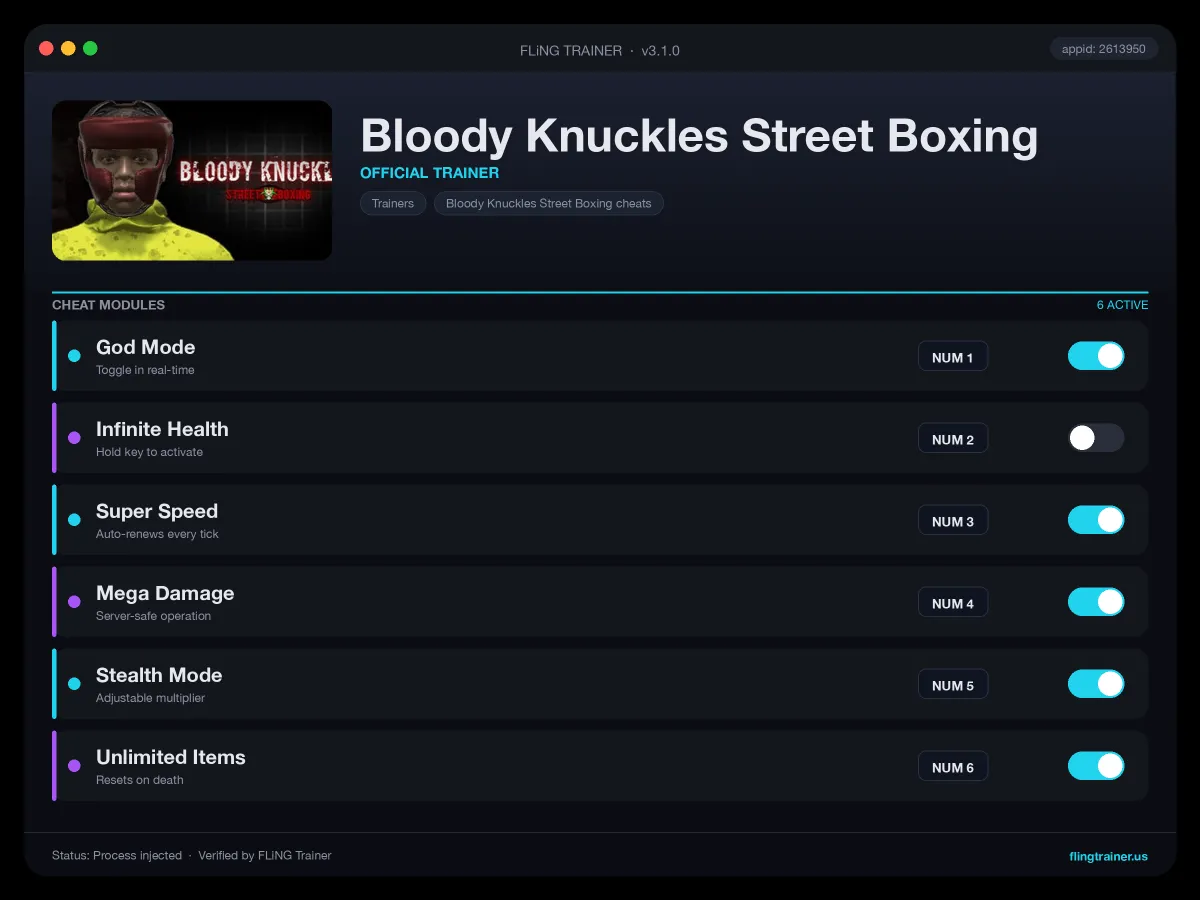Click the green window zoom button

[x=90, y=48]
